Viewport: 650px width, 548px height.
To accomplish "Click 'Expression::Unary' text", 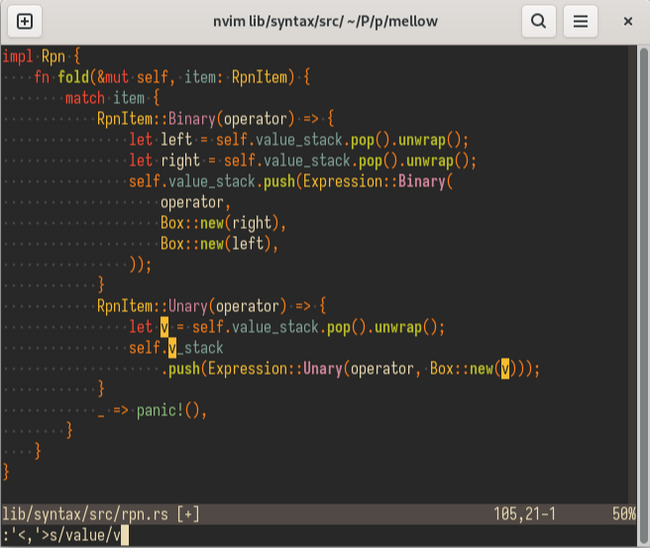I will click(x=275, y=369).
